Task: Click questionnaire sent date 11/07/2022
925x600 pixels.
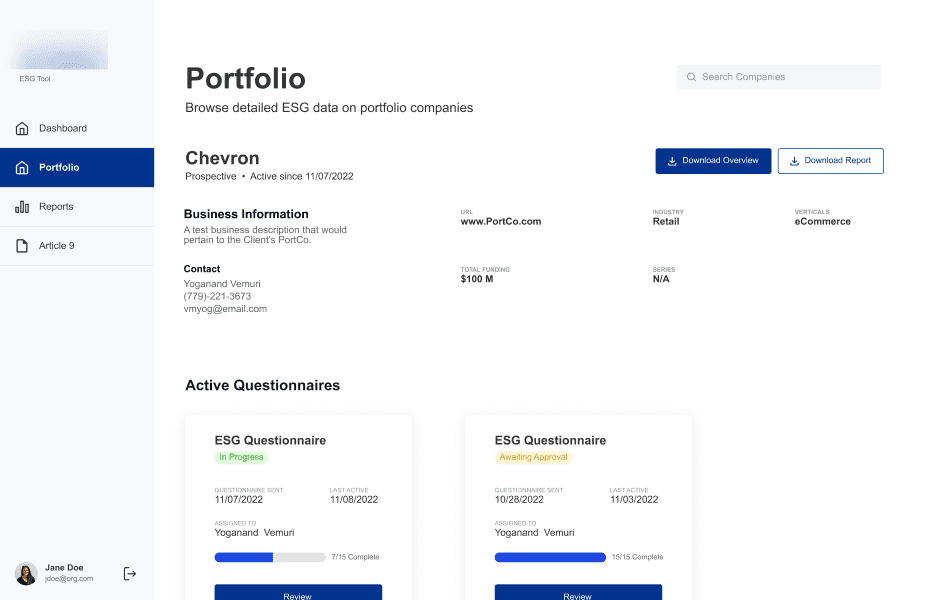Action: [239, 500]
